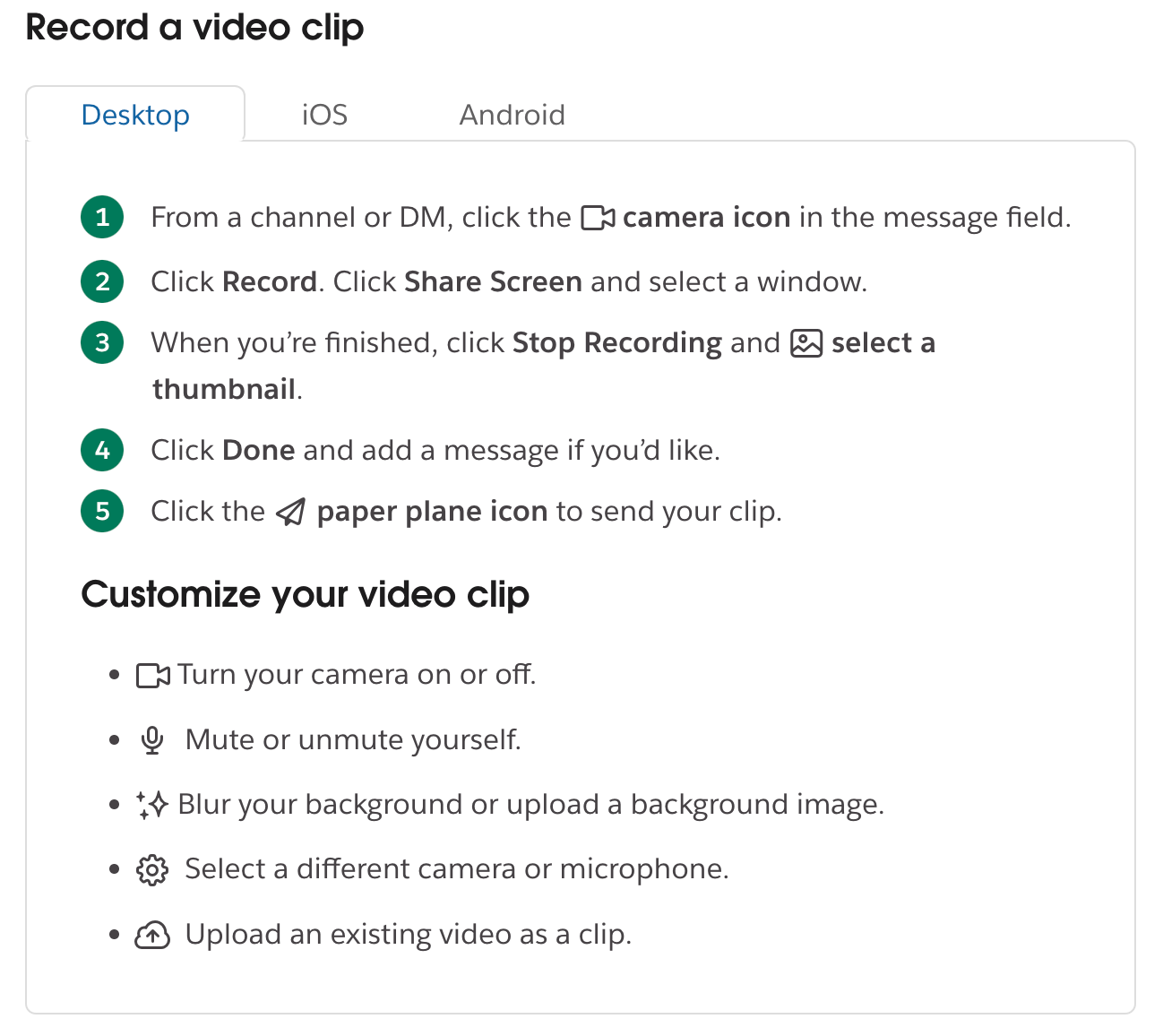The height and width of the screenshot is (1036, 1163).
Task: Click the green step 2 number badge
Action: (102, 281)
